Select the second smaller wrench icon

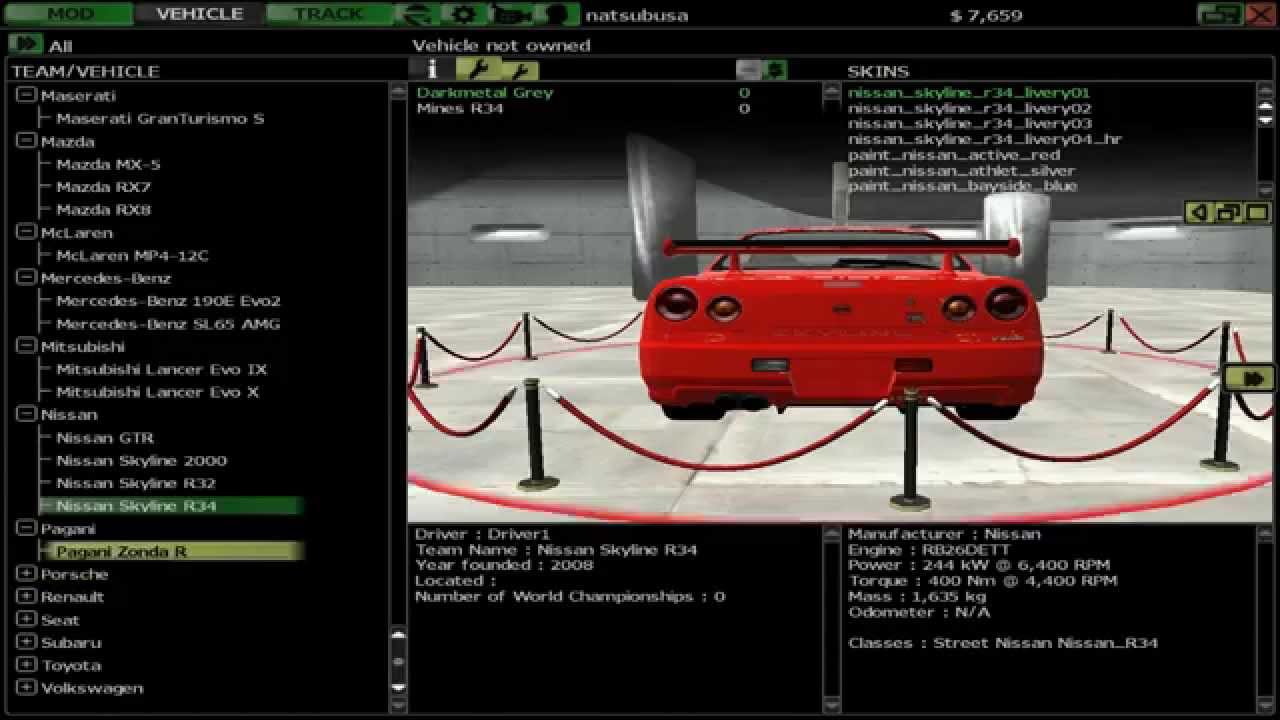point(520,70)
